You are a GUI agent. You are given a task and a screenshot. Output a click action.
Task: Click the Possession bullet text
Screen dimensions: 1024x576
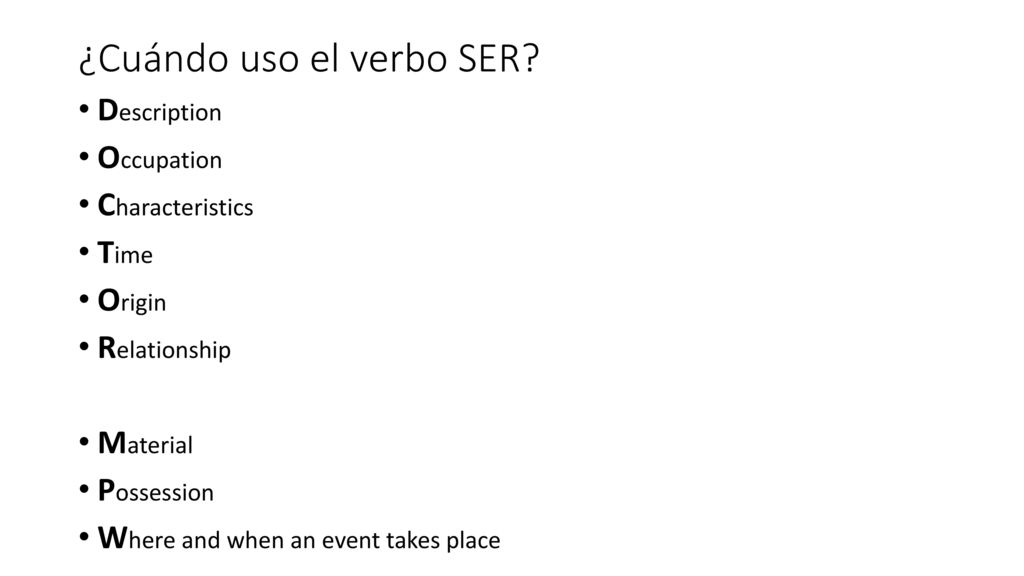155,492
